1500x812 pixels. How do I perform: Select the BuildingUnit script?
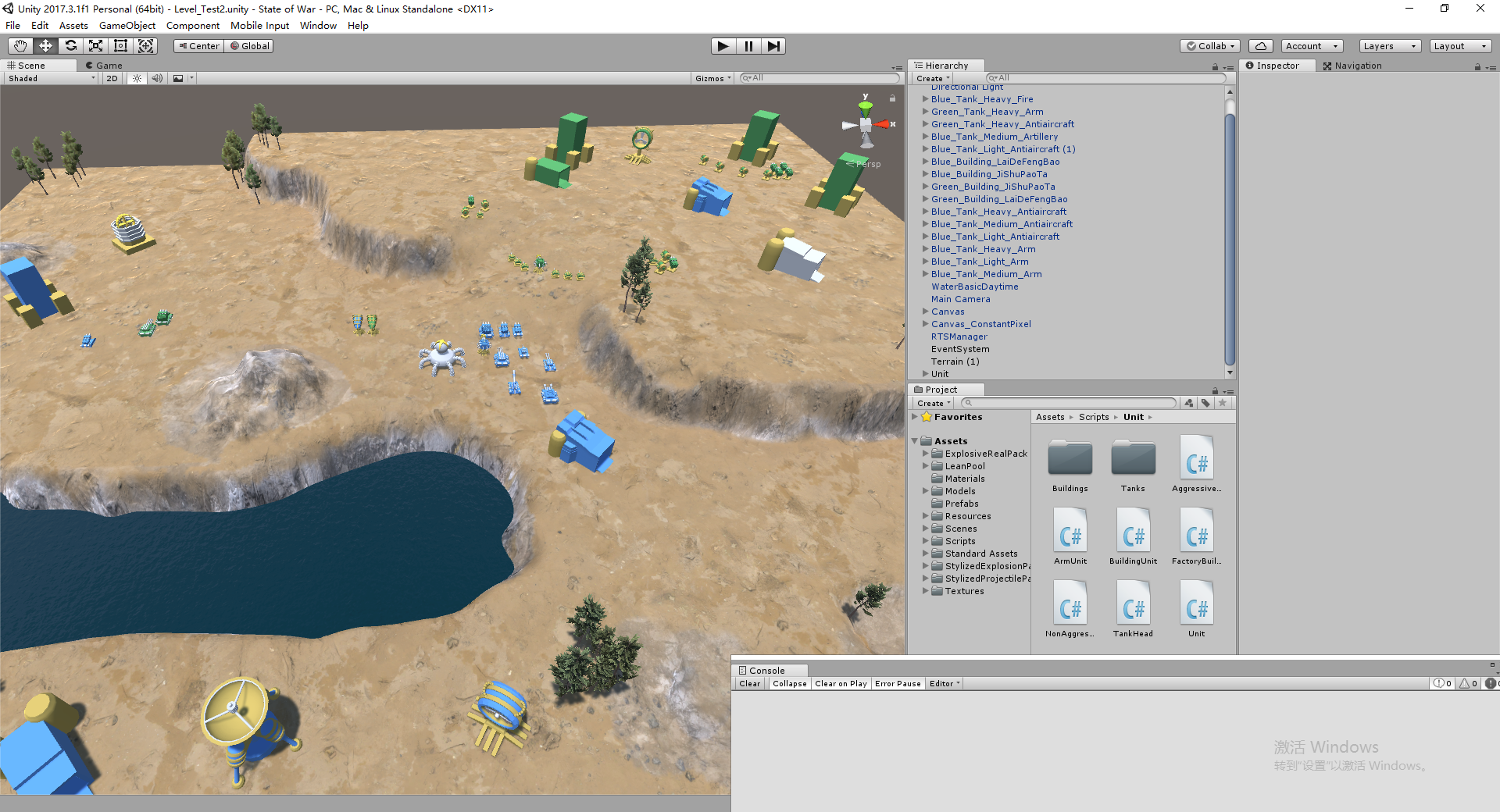[1134, 531]
